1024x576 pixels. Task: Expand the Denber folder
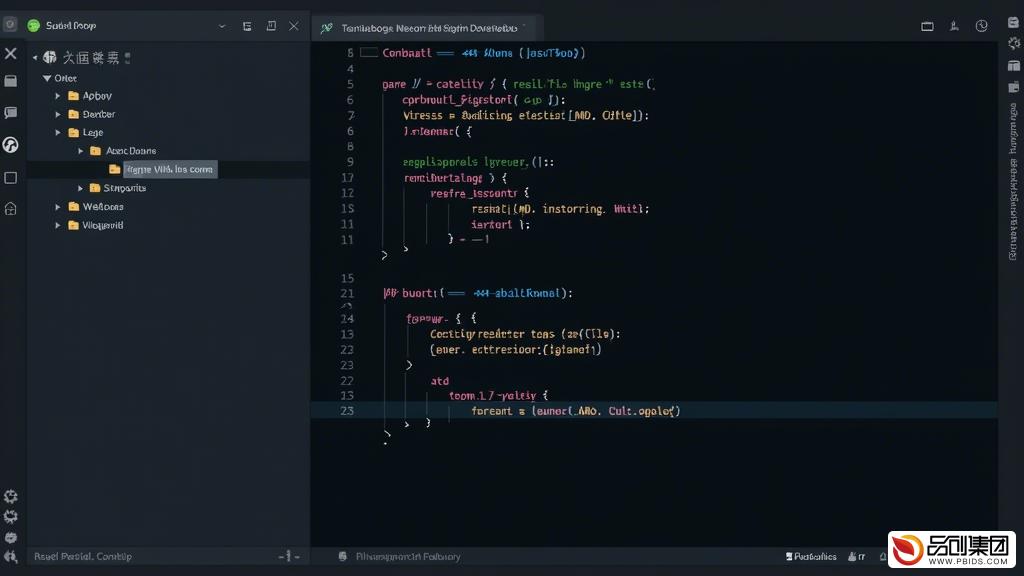[58, 114]
